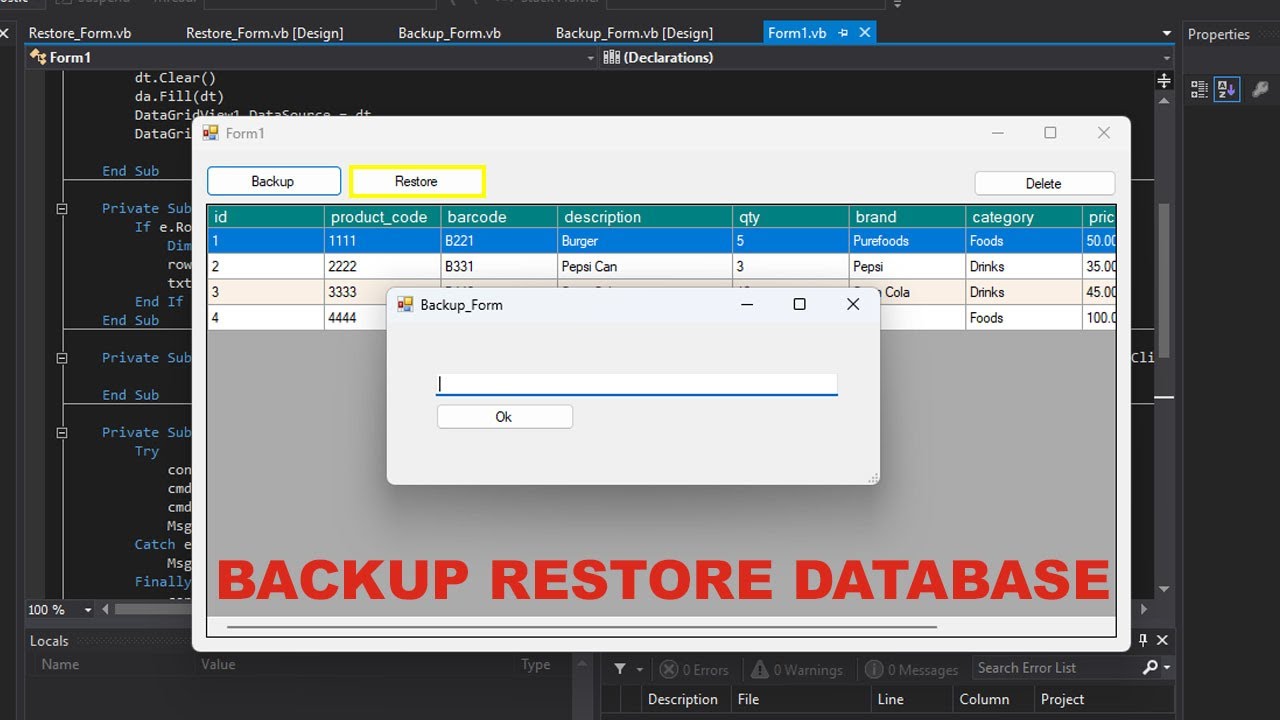Pin the Error List panel

1144,640
